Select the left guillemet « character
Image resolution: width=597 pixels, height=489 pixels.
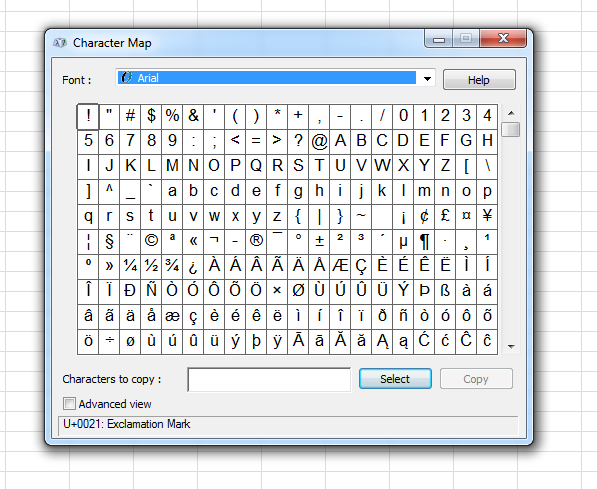coord(193,241)
